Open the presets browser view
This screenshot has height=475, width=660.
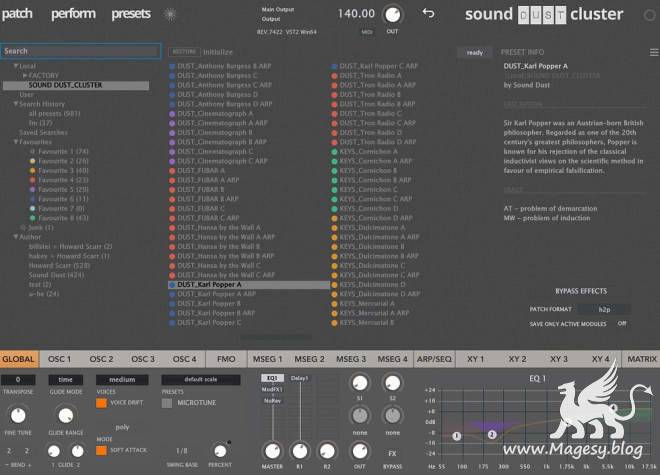tap(131, 14)
